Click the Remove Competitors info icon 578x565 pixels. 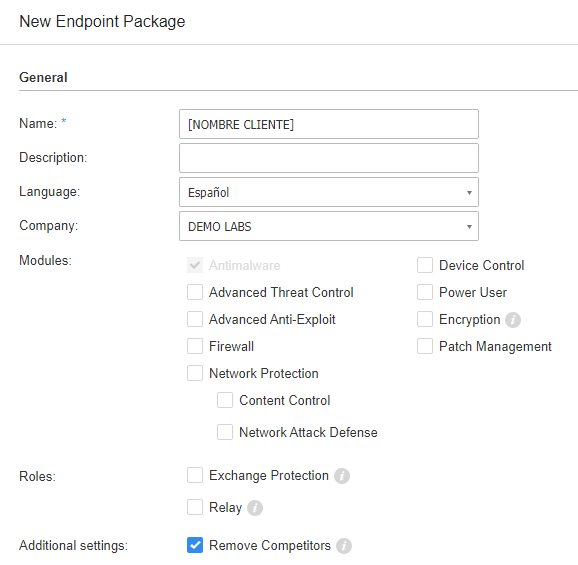pyautogui.click(x=344, y=546)
